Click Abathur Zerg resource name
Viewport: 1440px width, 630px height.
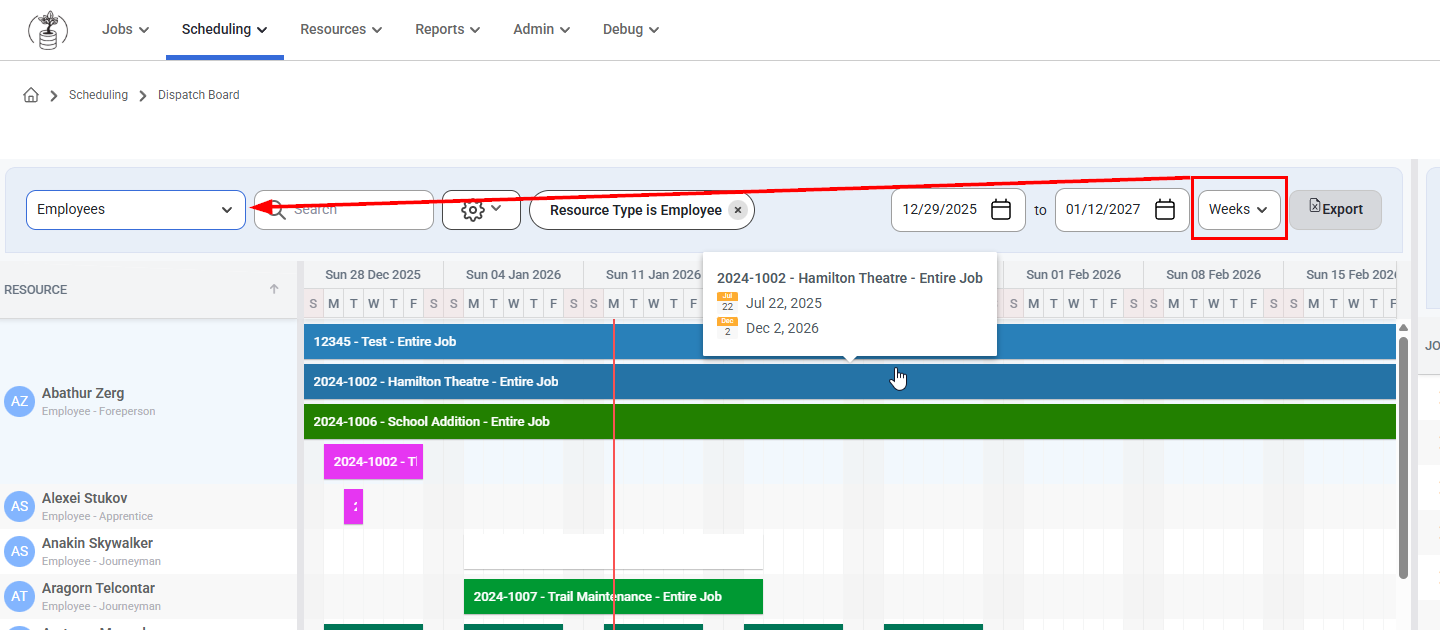[x=83, y=393]
